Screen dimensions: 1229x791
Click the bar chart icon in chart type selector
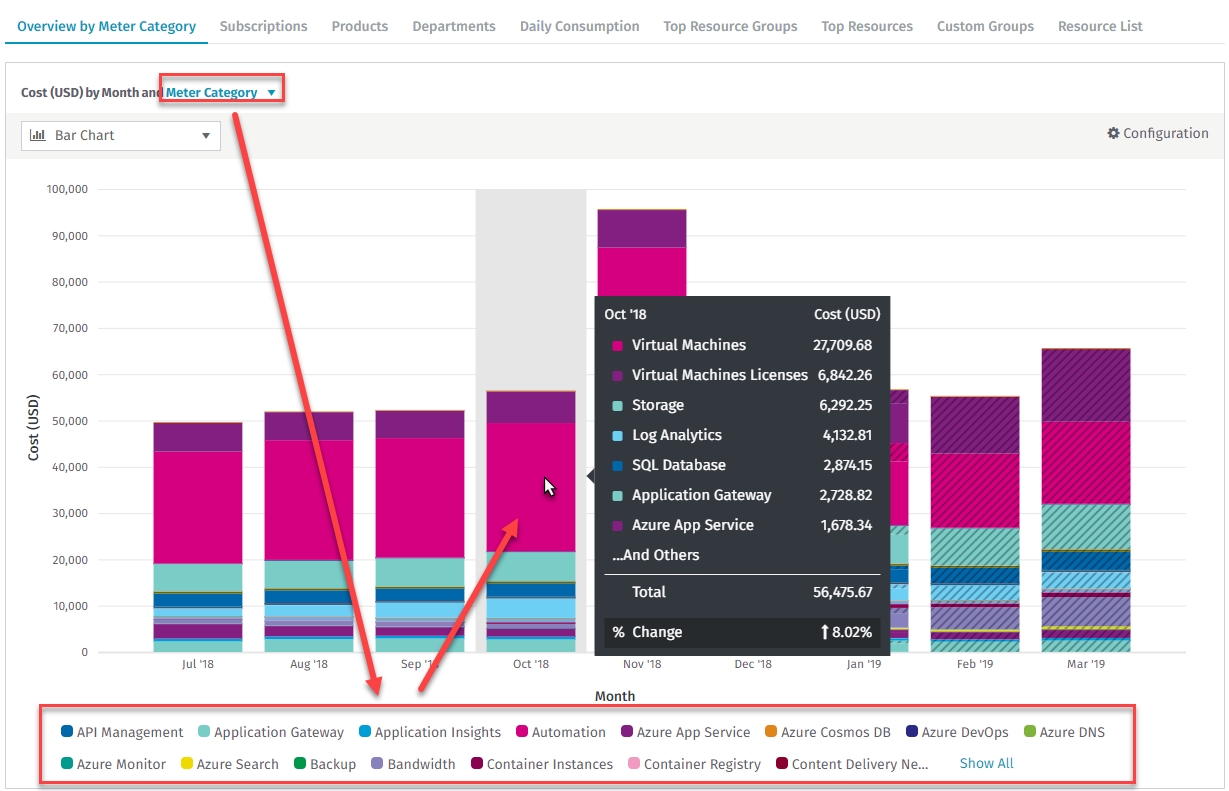[38, 135]
